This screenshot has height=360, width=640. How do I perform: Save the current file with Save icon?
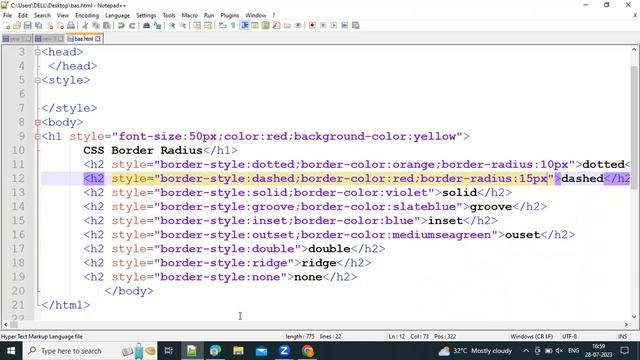(x=27, y=25)
